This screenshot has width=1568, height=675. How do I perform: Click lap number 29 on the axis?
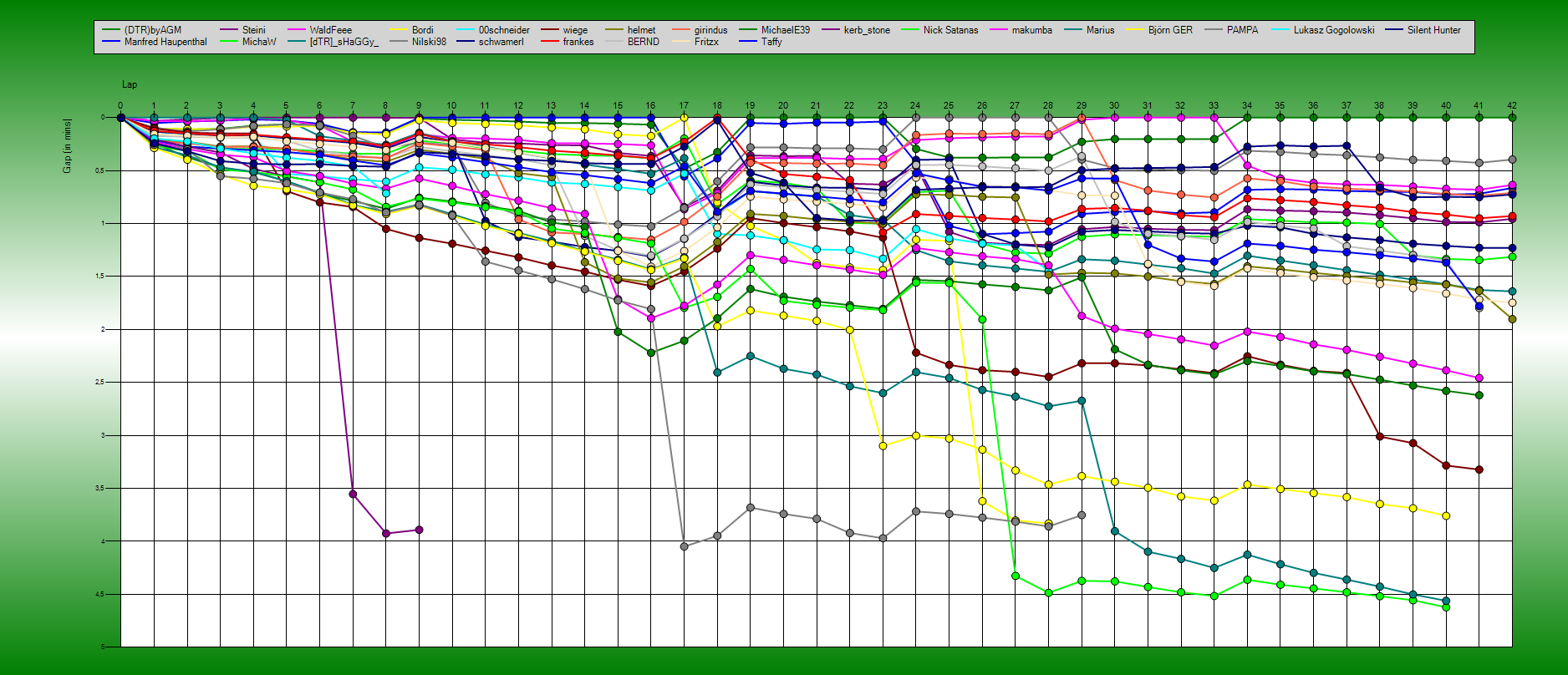click(1082, 106)
